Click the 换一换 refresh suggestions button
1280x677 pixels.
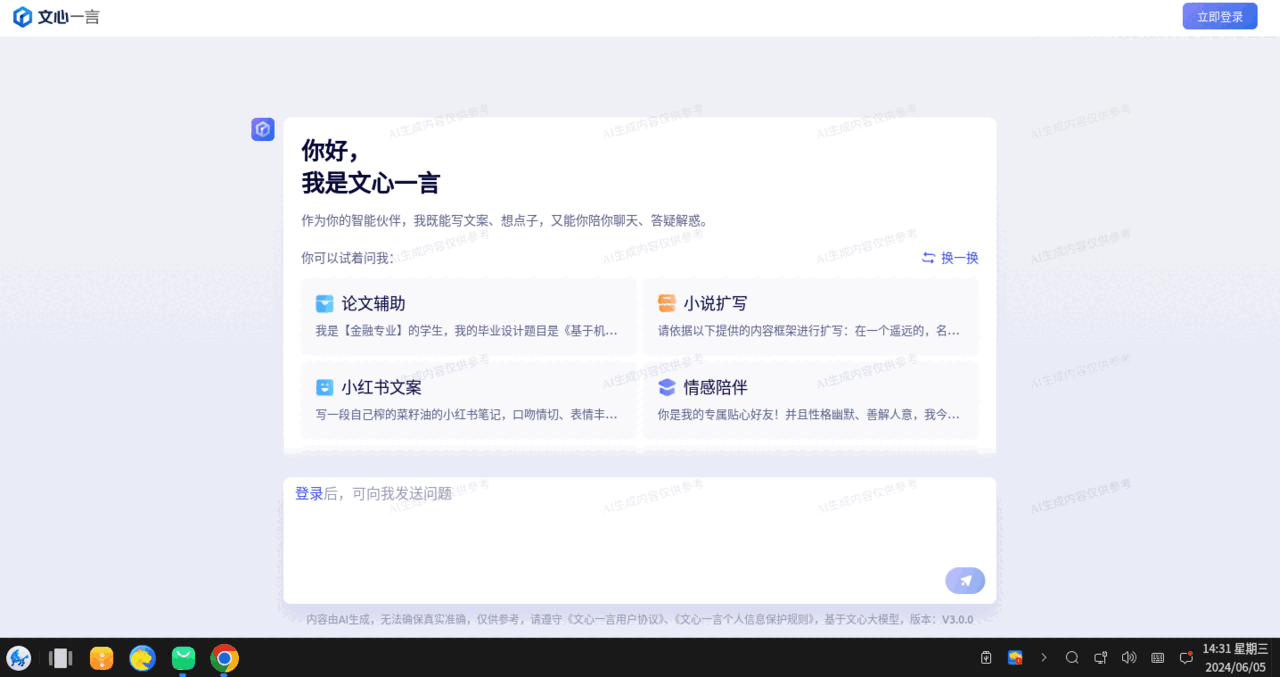(949, 258)
